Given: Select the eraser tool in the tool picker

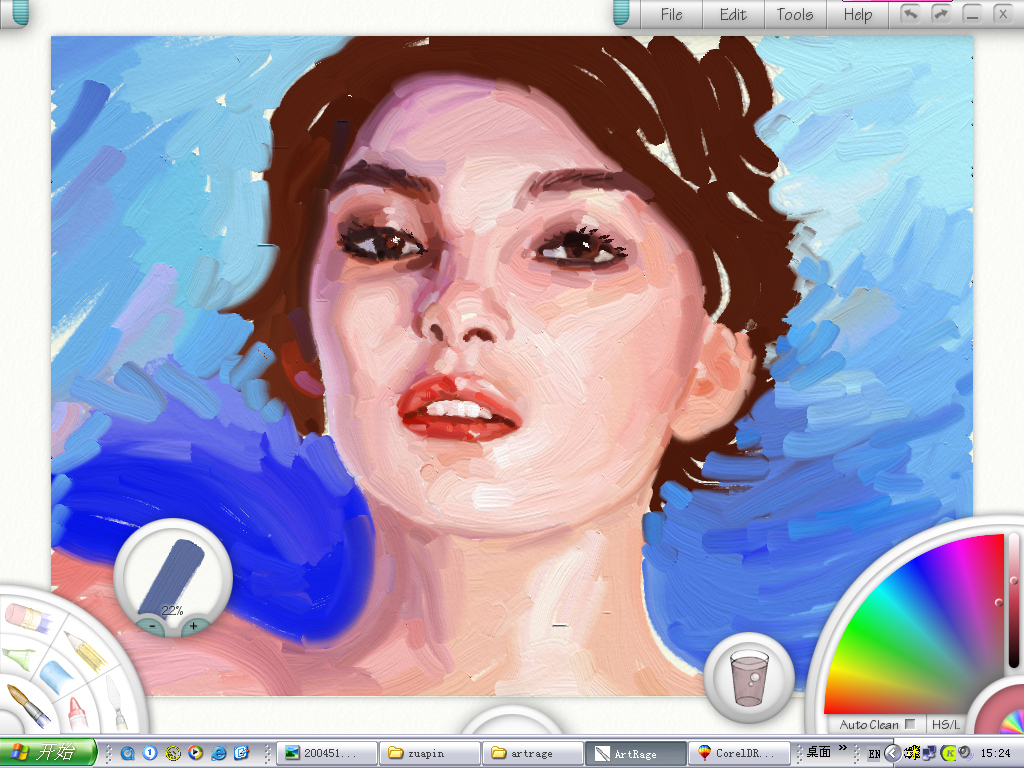Looking at the screenshot, I should [x=27, y=617].
